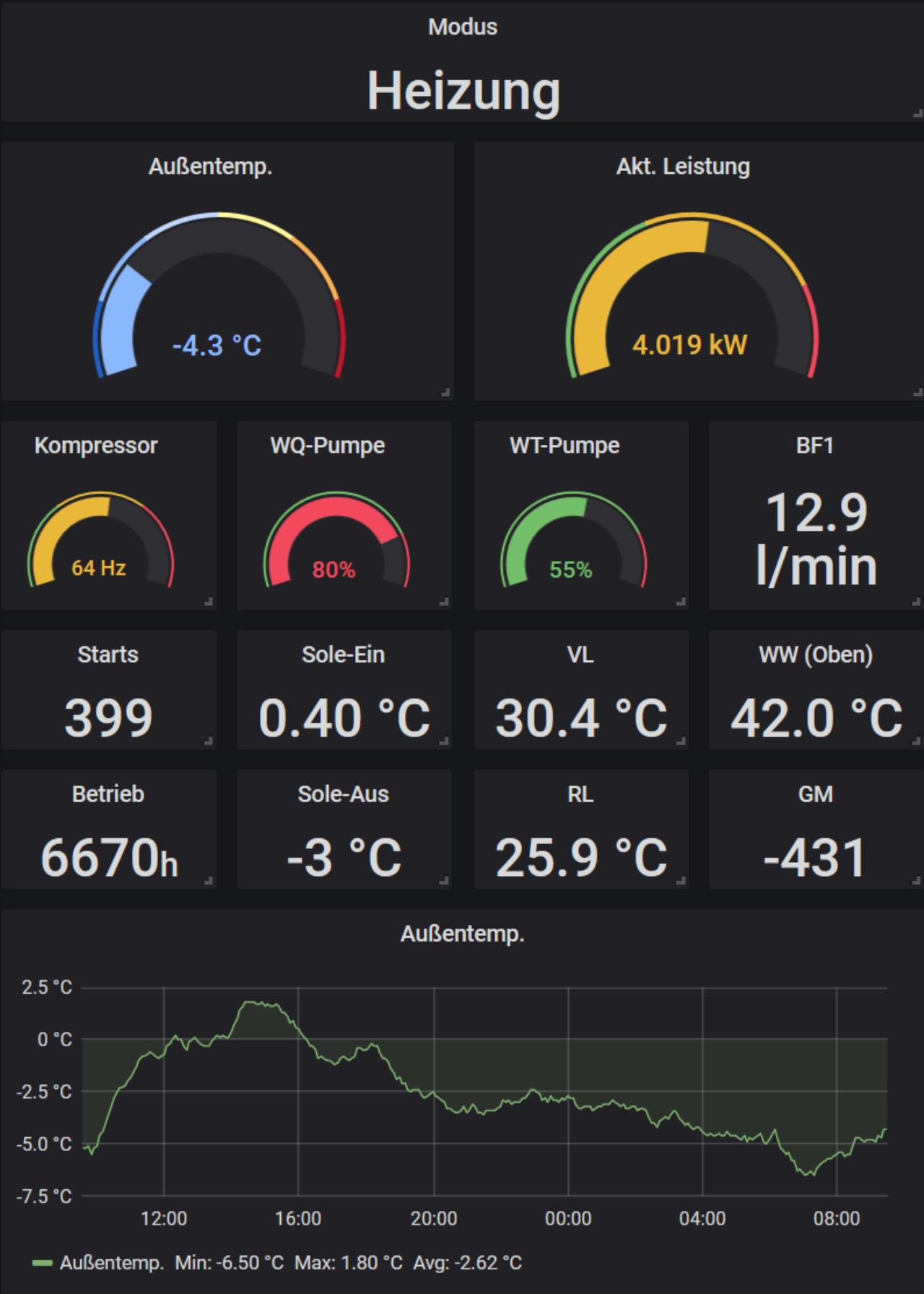Open the BF1 panel title

[x=815, y=445]
